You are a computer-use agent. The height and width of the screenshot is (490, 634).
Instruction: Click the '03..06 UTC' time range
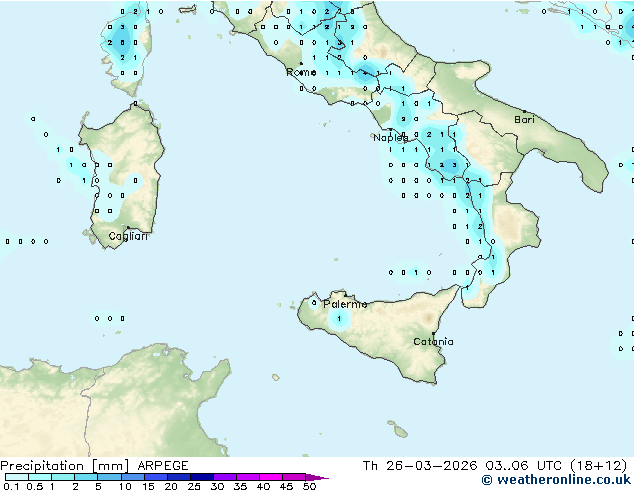pyautogui.click(x=524, y=466)
